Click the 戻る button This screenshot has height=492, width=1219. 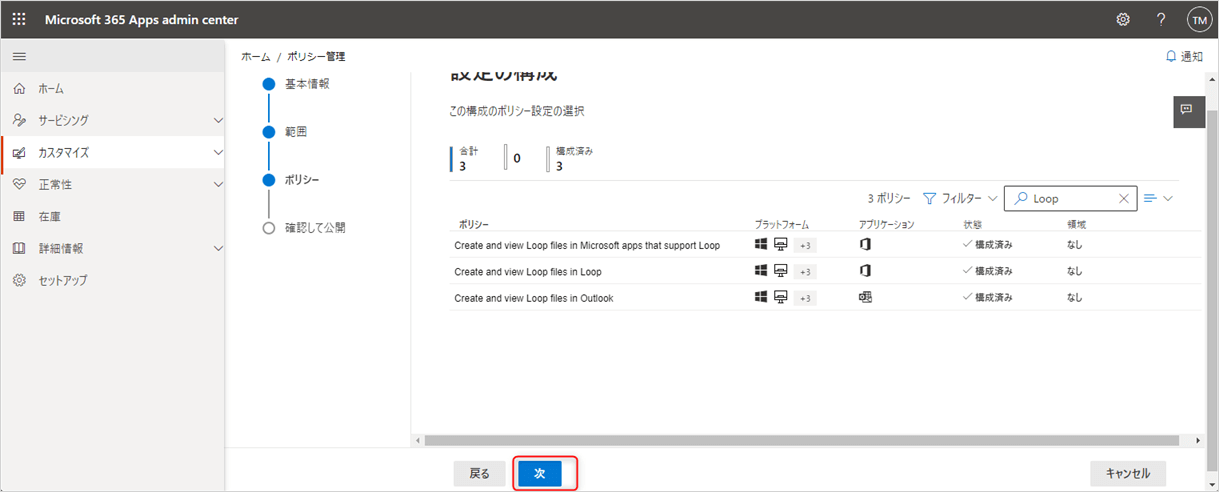tap(480, 473)
